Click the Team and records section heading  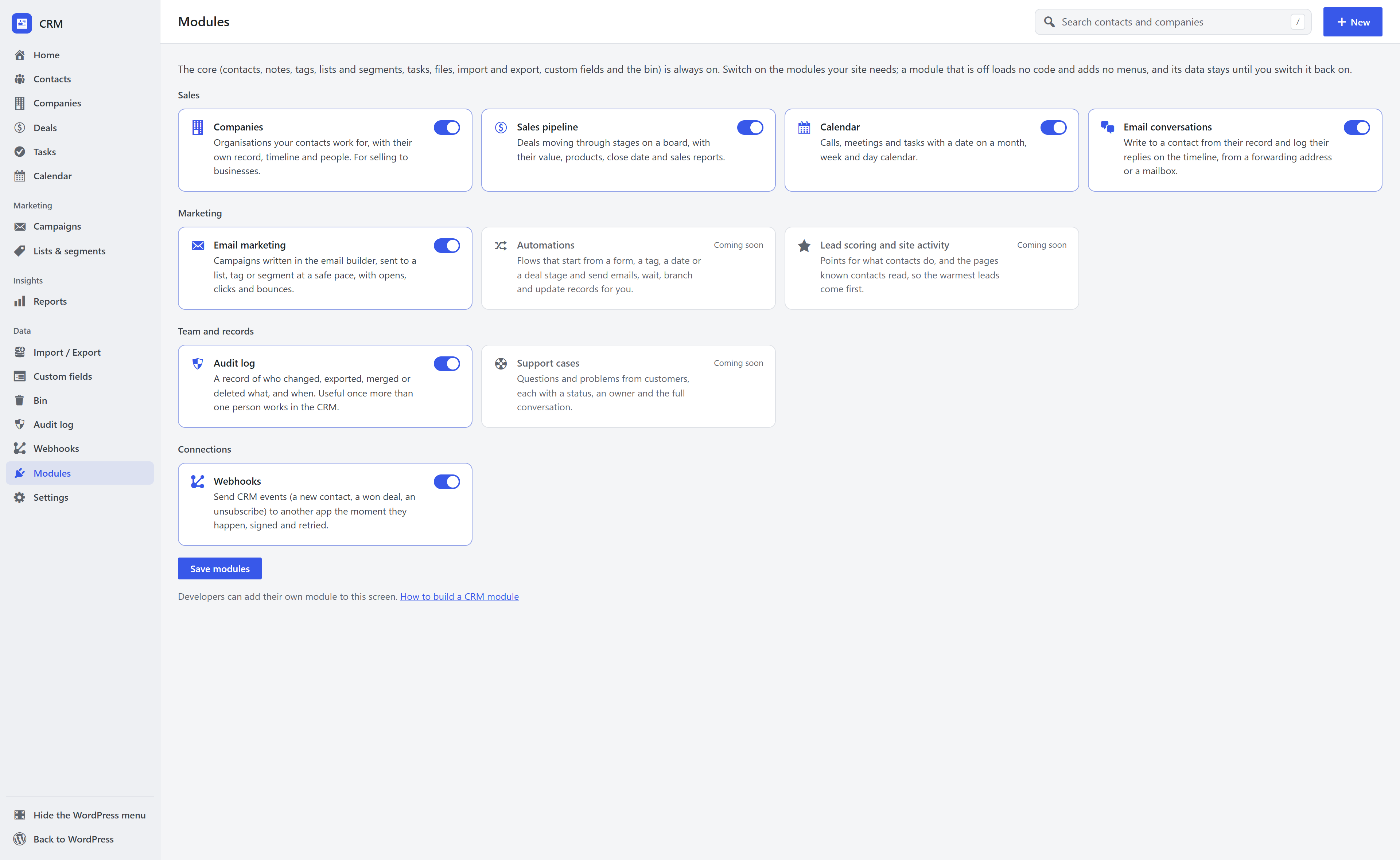215,331
